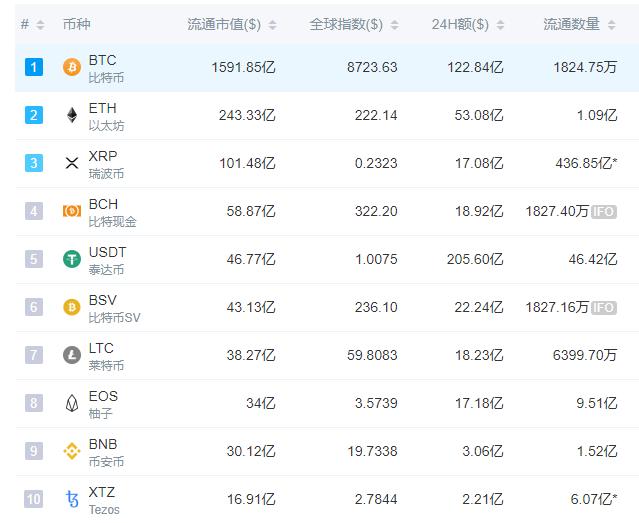Click LTC supply 6399.70万
This screenshot has width=639, height=523.
pos(585,355)
